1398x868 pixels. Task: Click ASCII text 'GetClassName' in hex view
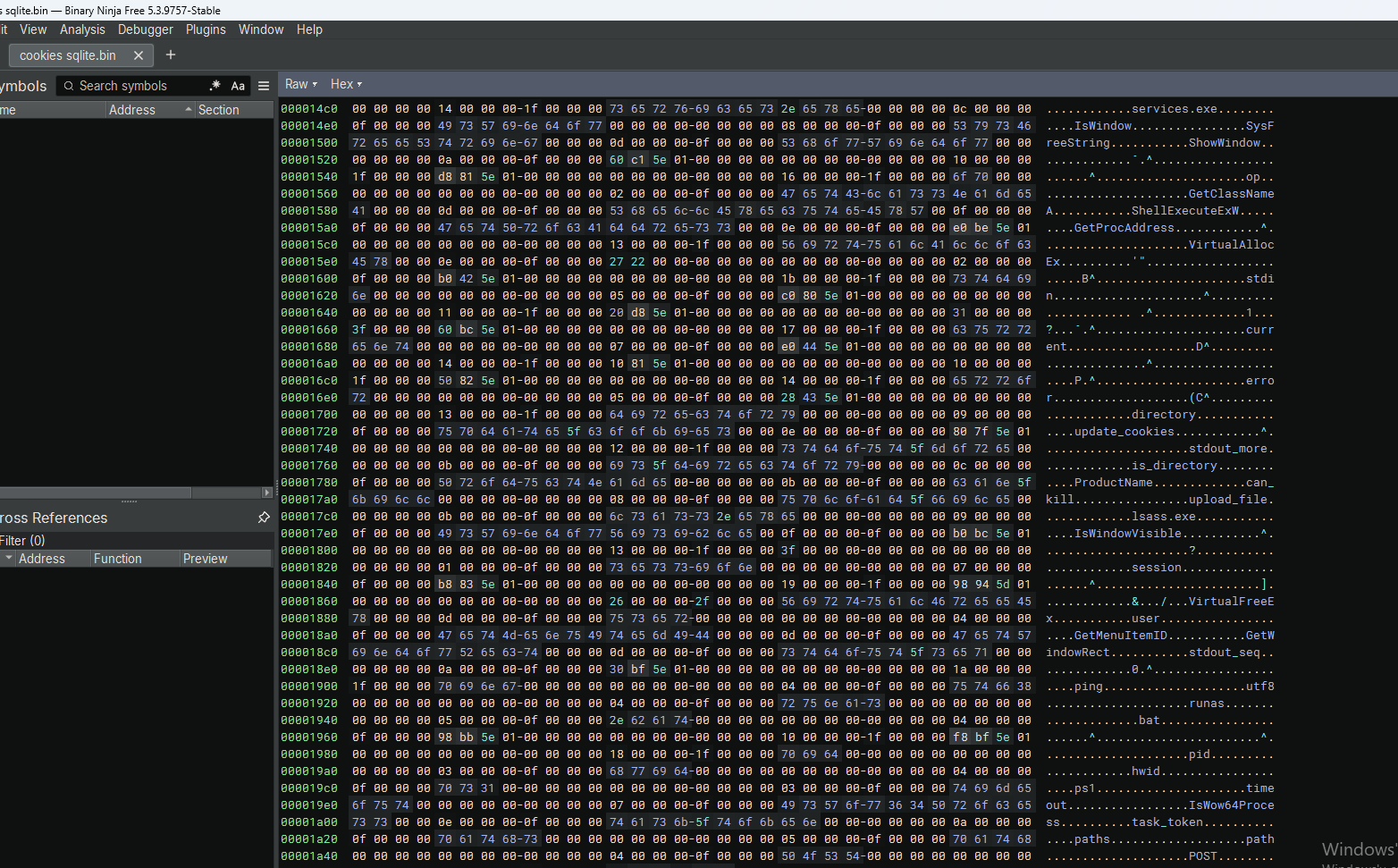1232,194
